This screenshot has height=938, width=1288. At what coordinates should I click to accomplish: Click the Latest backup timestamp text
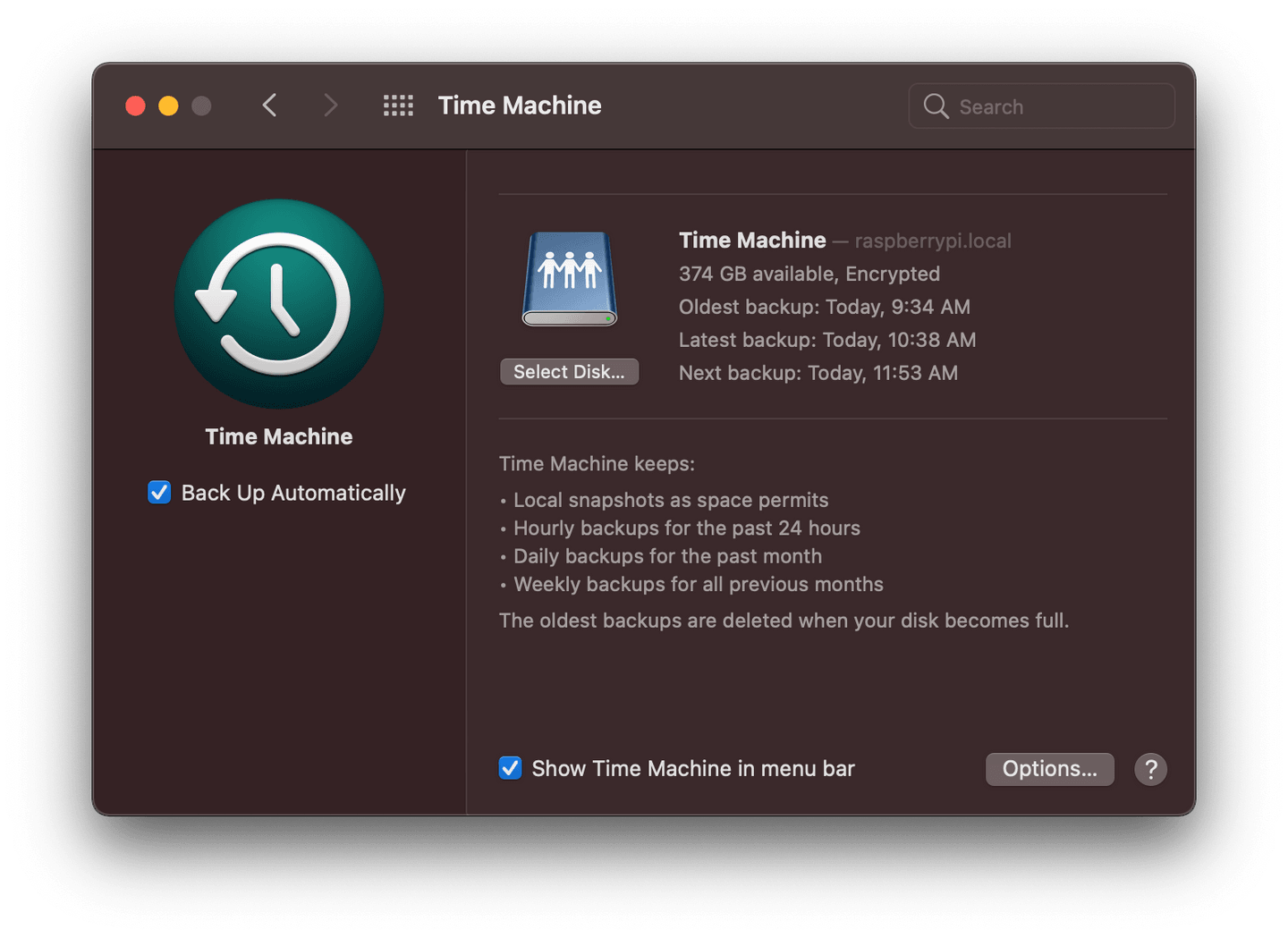[826, 340]
